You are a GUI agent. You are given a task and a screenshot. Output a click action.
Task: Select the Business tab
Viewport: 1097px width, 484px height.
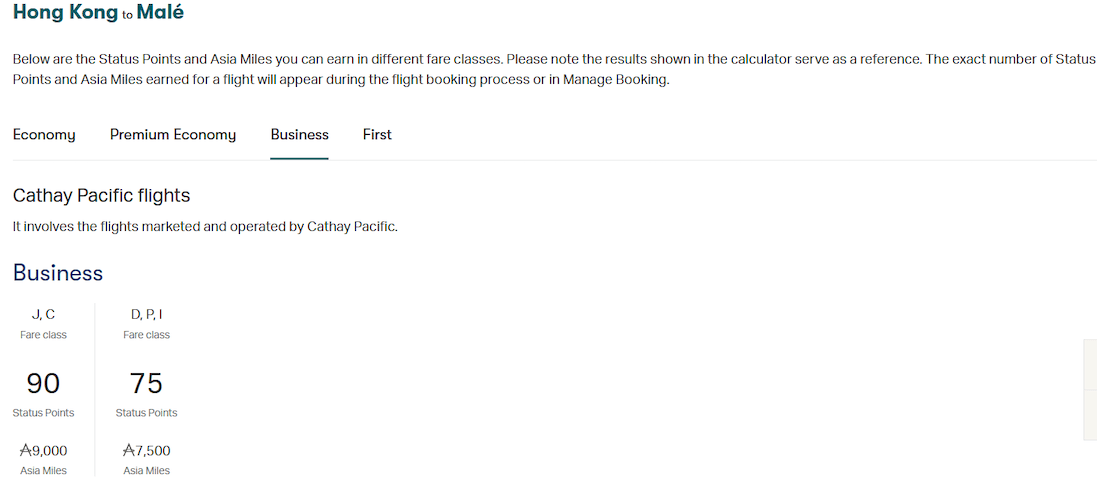point(299,135)
